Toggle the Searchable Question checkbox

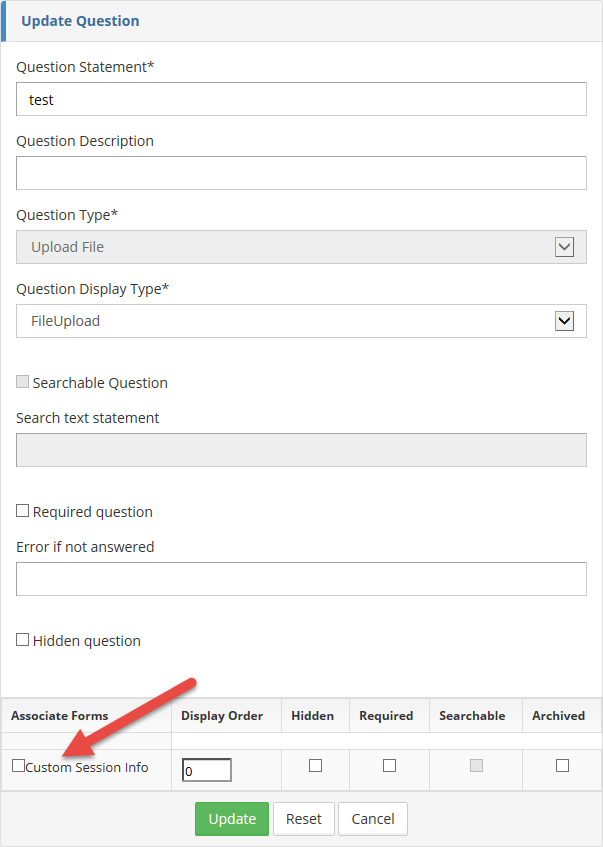click(23, 382)
